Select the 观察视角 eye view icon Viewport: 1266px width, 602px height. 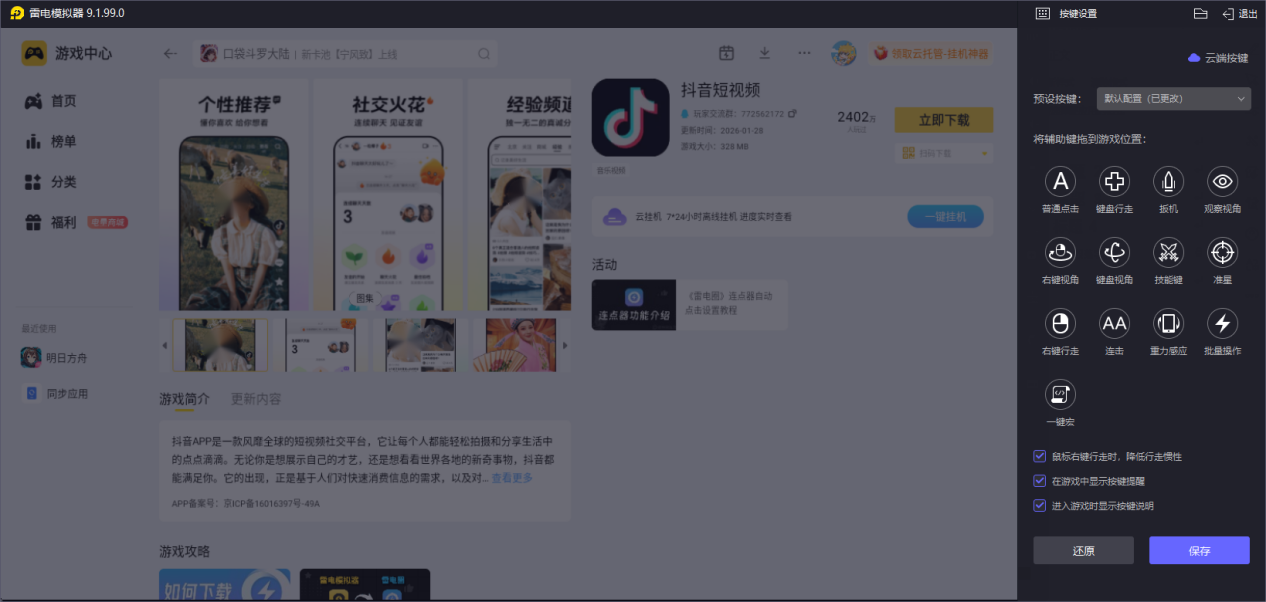1223,181
